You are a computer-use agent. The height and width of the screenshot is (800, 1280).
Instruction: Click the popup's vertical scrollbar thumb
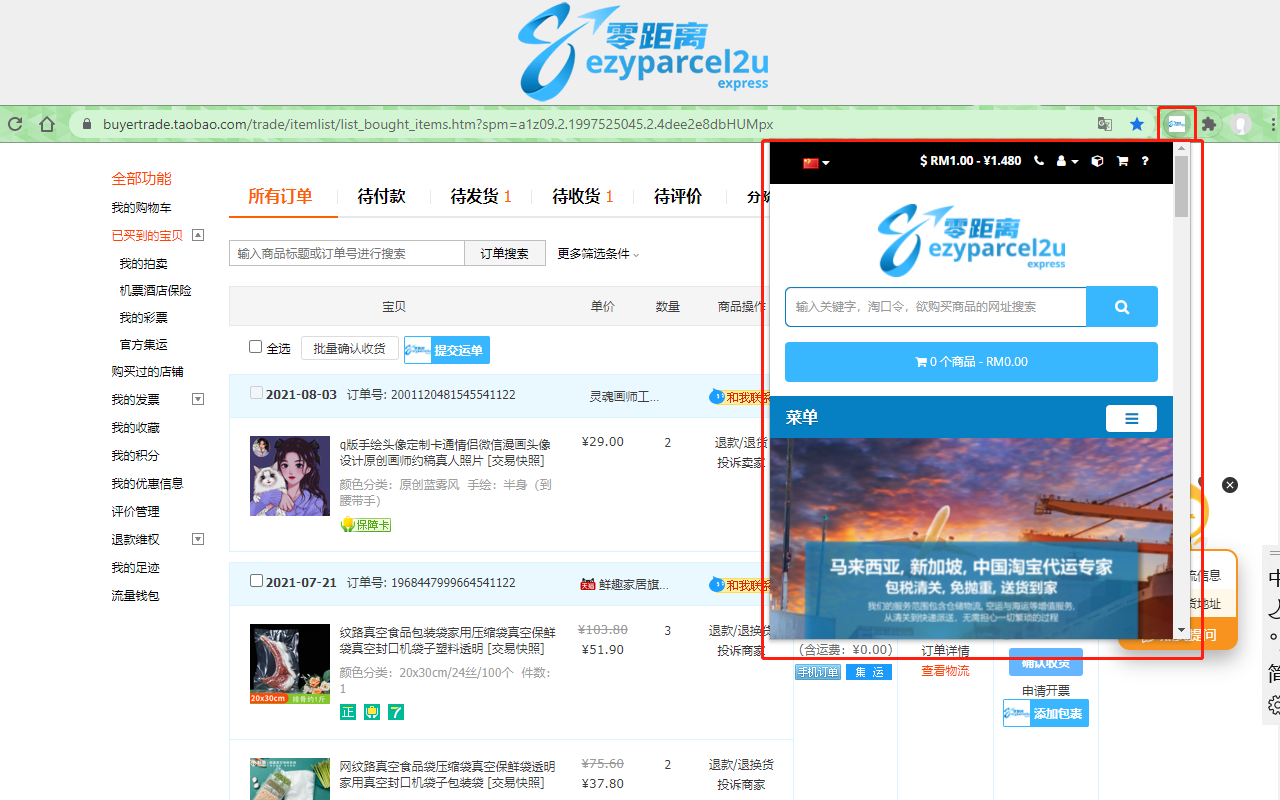[x=1181, y=187]
